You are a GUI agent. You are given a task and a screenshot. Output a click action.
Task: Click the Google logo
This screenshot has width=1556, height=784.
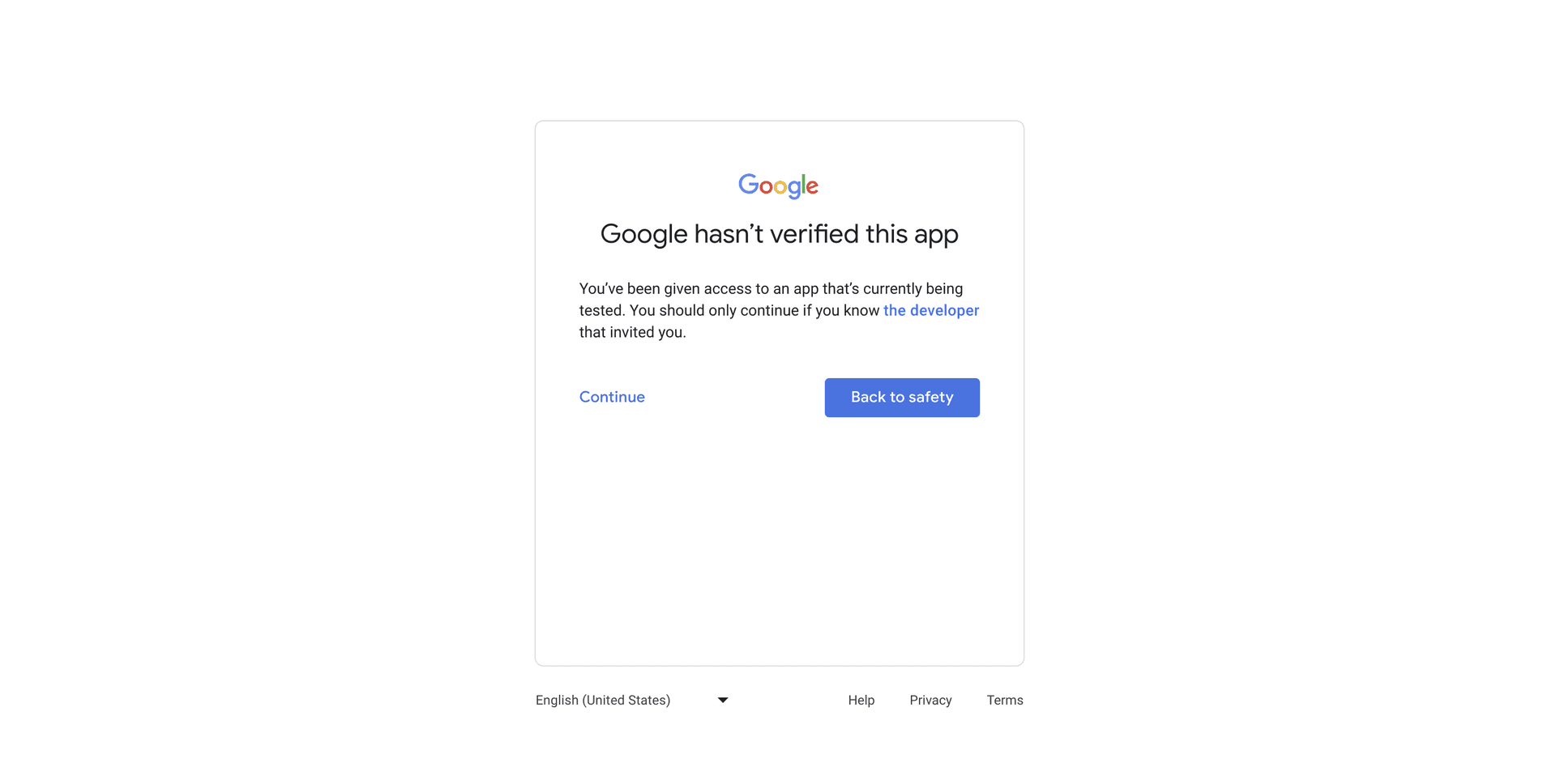(x=778, y=185)
